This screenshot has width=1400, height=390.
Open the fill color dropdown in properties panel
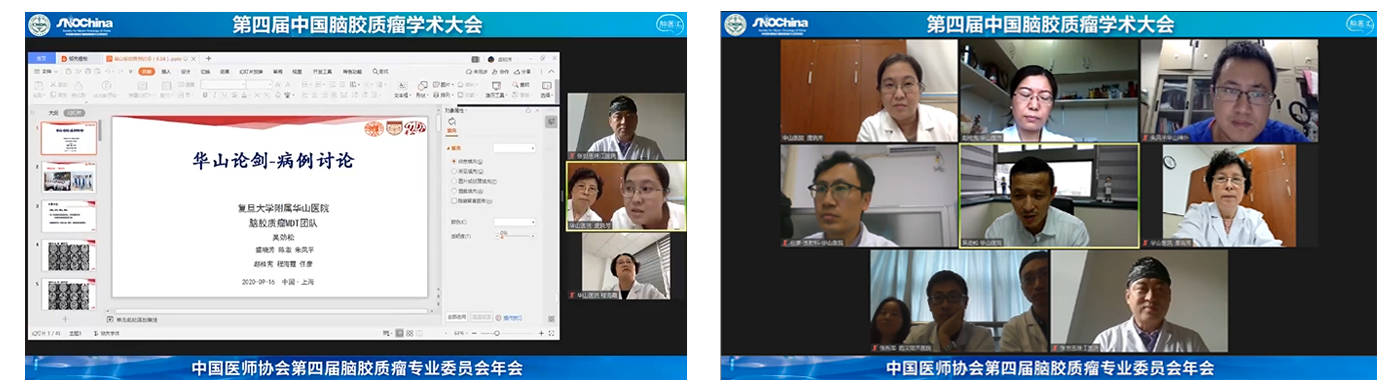coord(514,222)
